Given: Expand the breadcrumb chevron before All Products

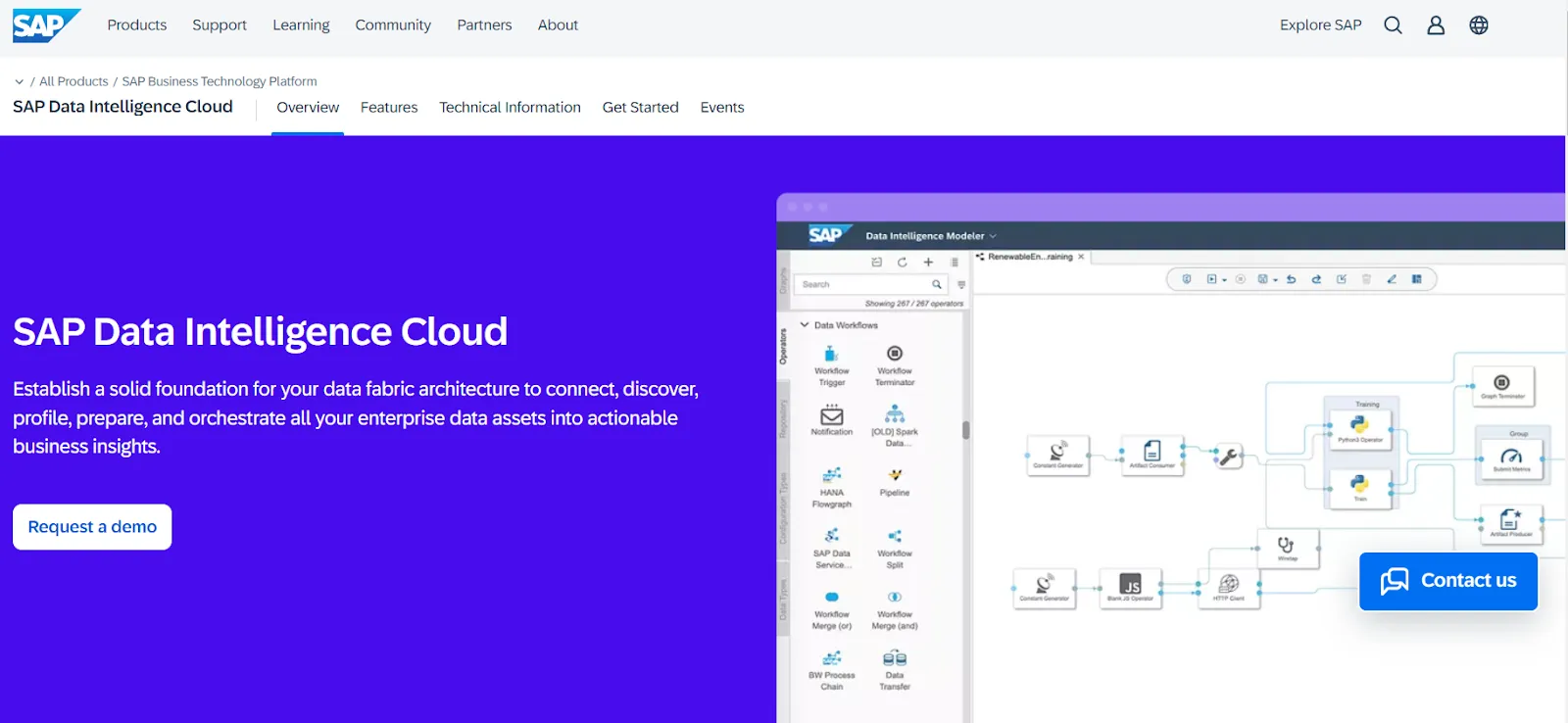Looking at the screenshot, I should pos(20,81).
